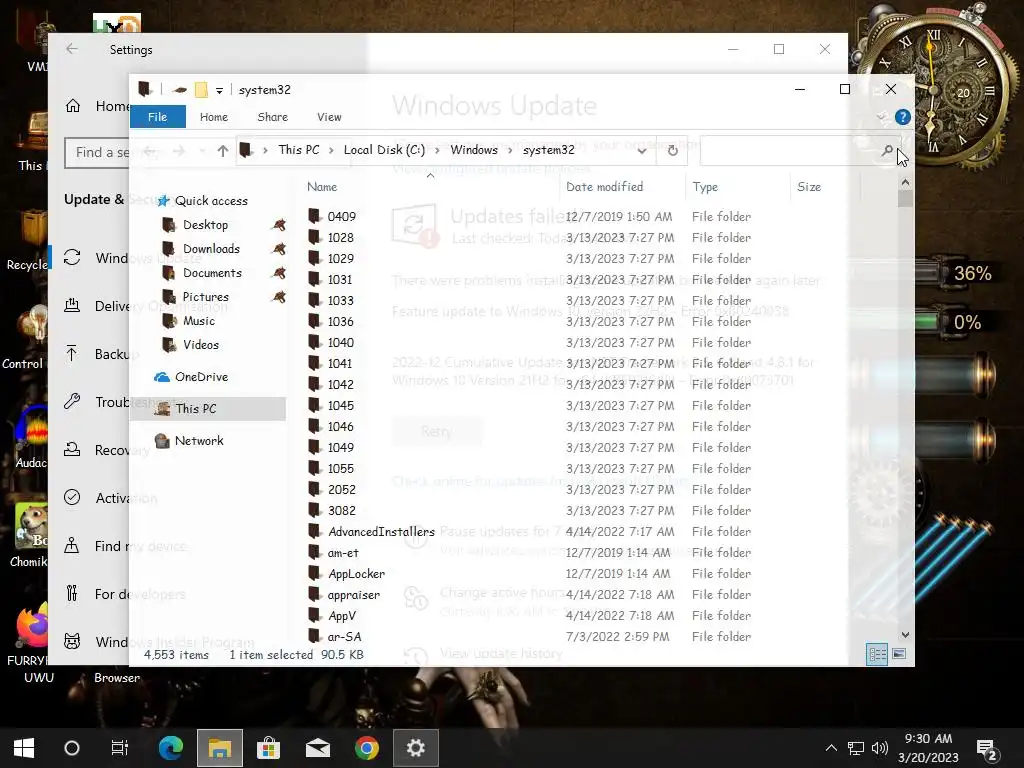1024x768 pixels.
Task: Click the search magnifier icon
Action: tap(887, 151)
